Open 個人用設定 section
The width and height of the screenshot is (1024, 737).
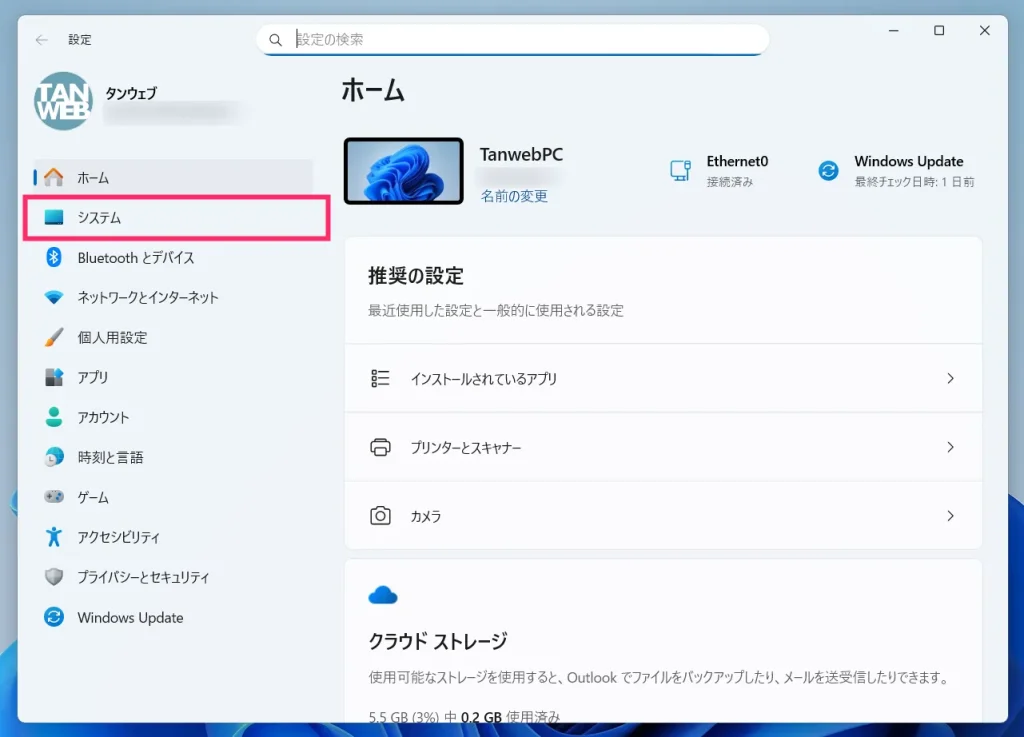point(173,337)
